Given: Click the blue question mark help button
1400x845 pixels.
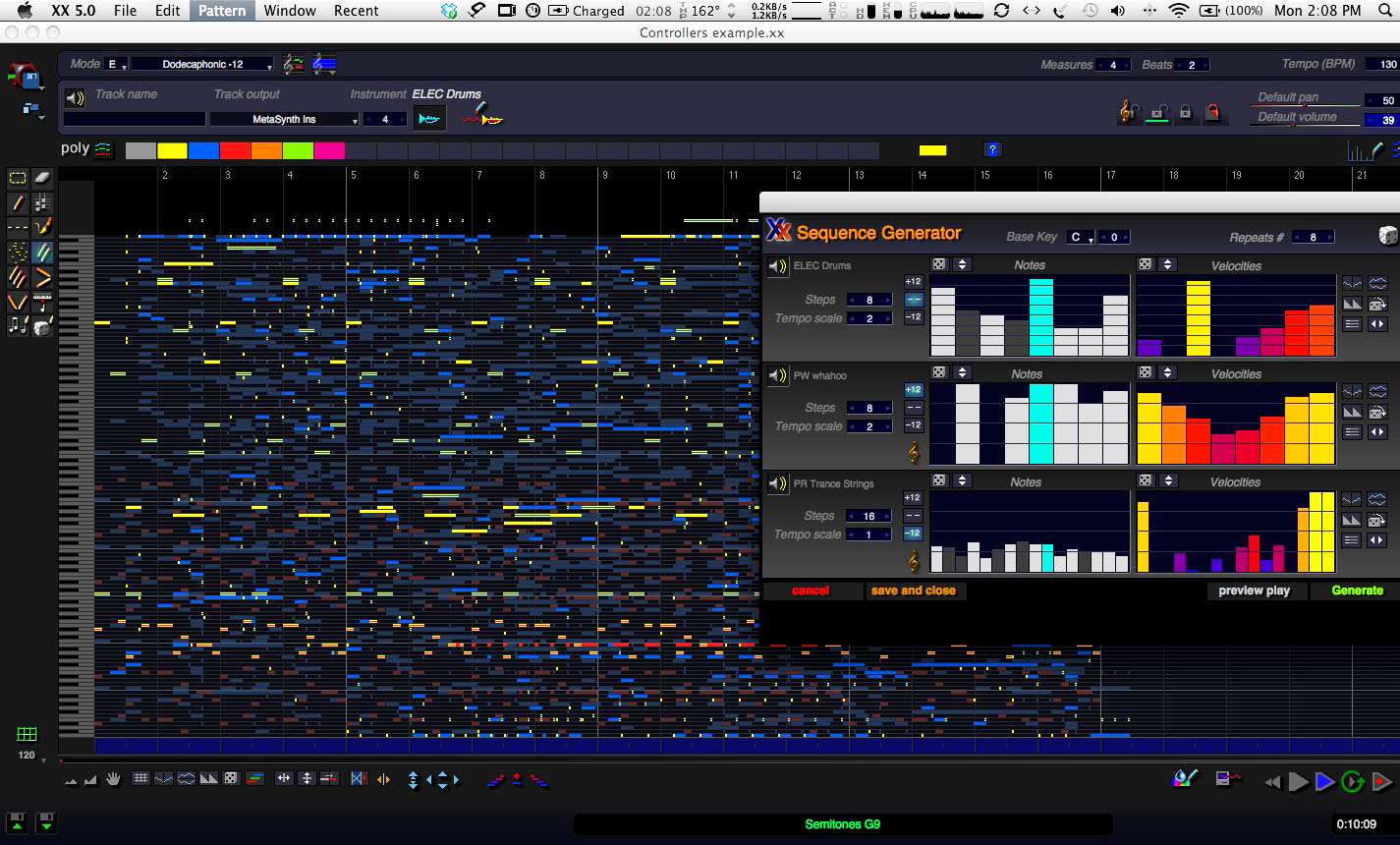Looking at the screenshot, I should 992,149.
